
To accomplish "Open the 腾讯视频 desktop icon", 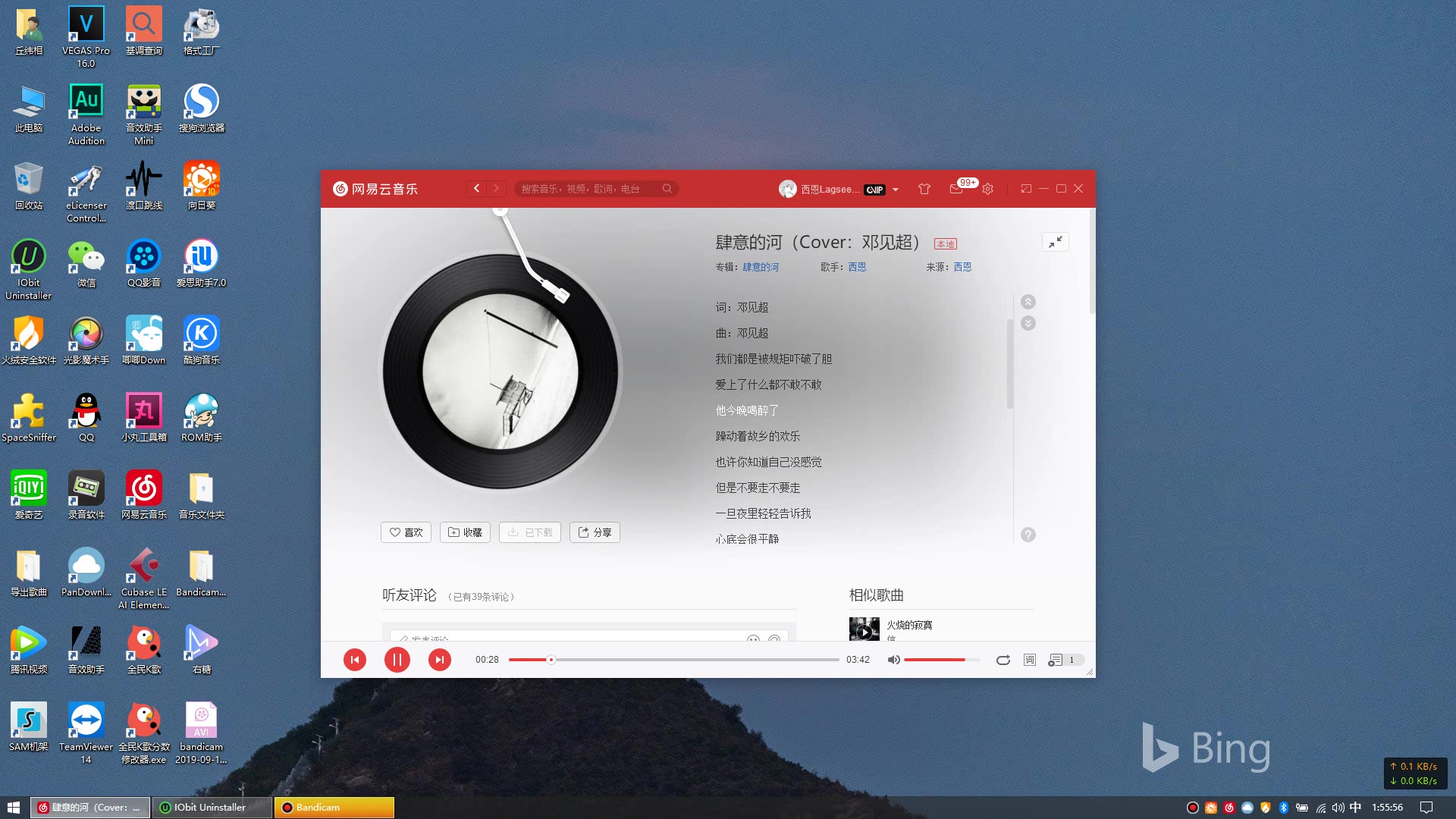I will (28, 650).
